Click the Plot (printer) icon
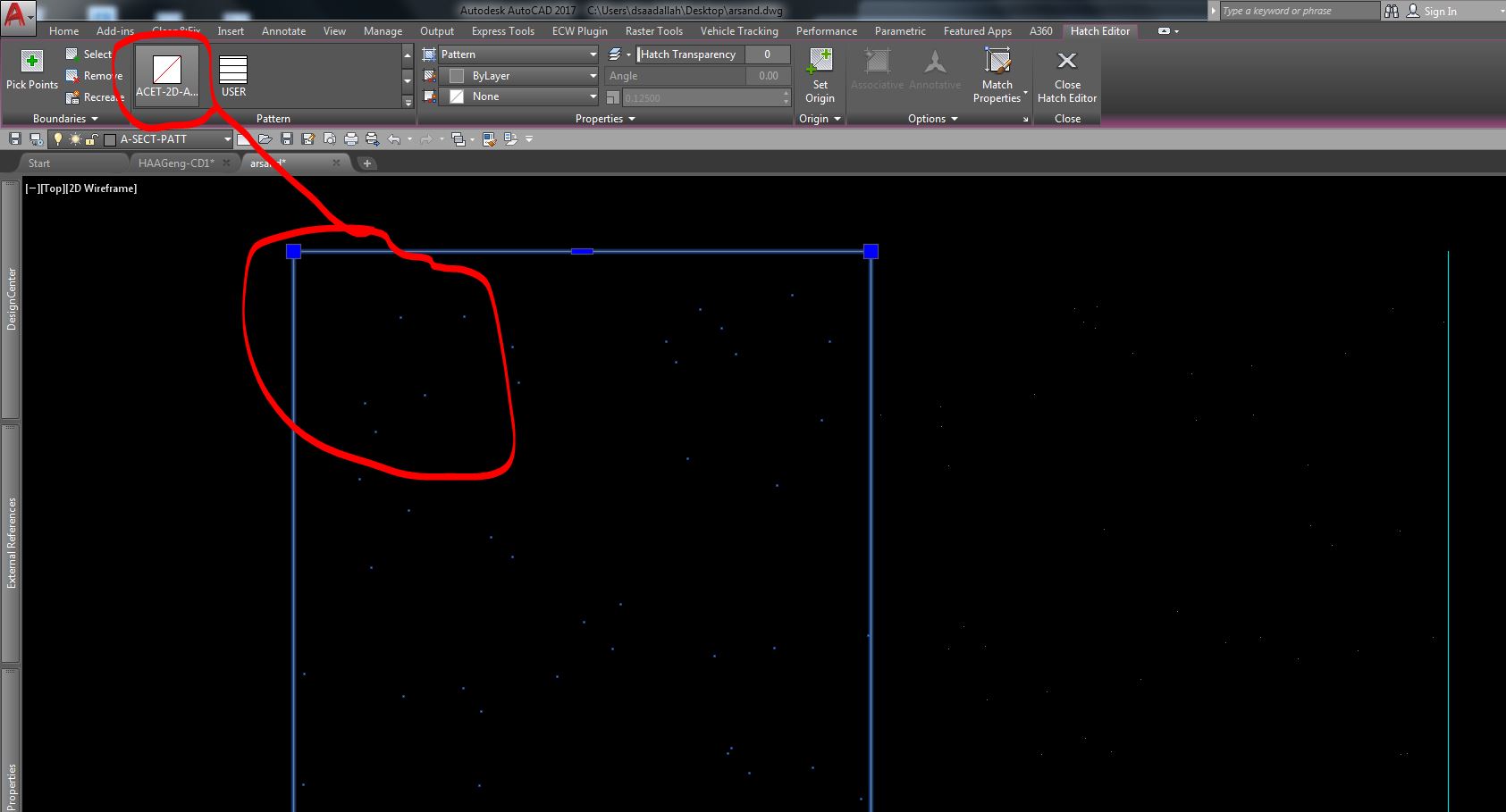Viewport: 1506px width, 812px height. tap(351, 138)
